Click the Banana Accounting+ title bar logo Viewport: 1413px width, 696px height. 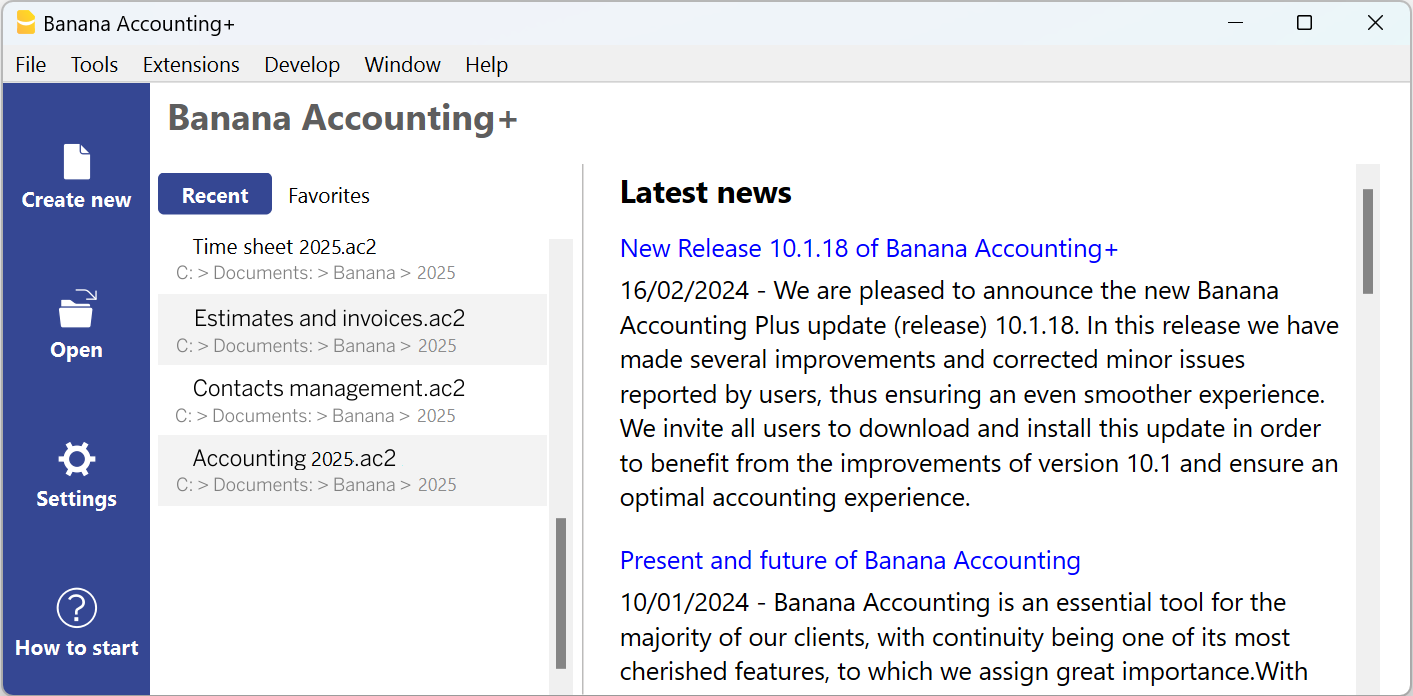tap(26, 23)
